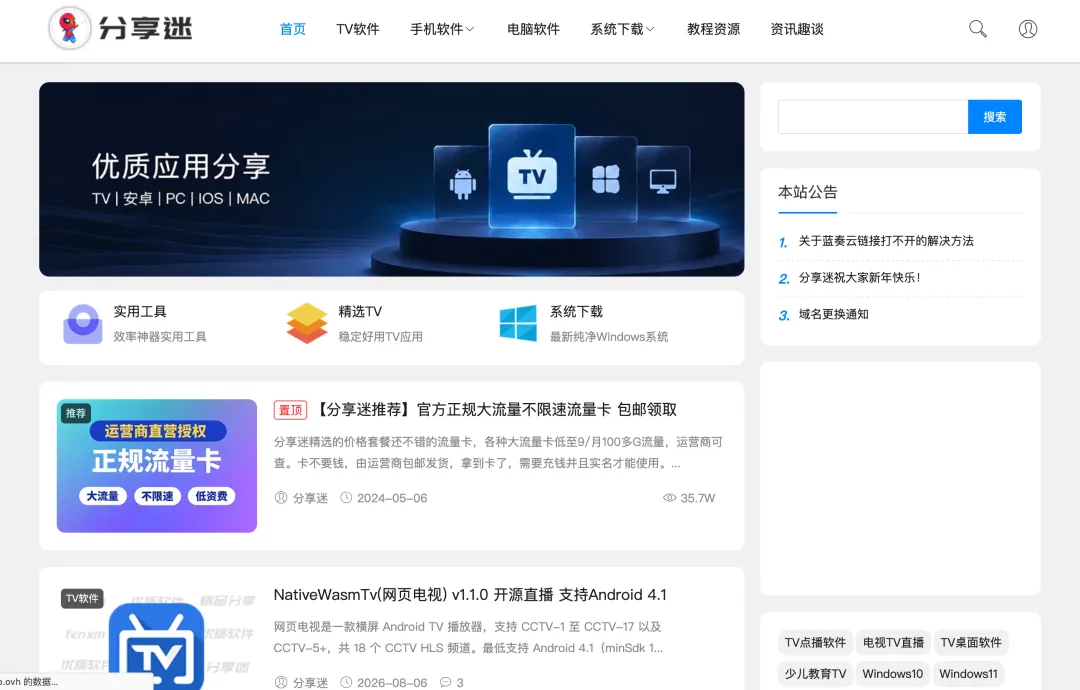Click the 效率神器实用工具 subtitle

pyautogui.click(x=160, y=337)
